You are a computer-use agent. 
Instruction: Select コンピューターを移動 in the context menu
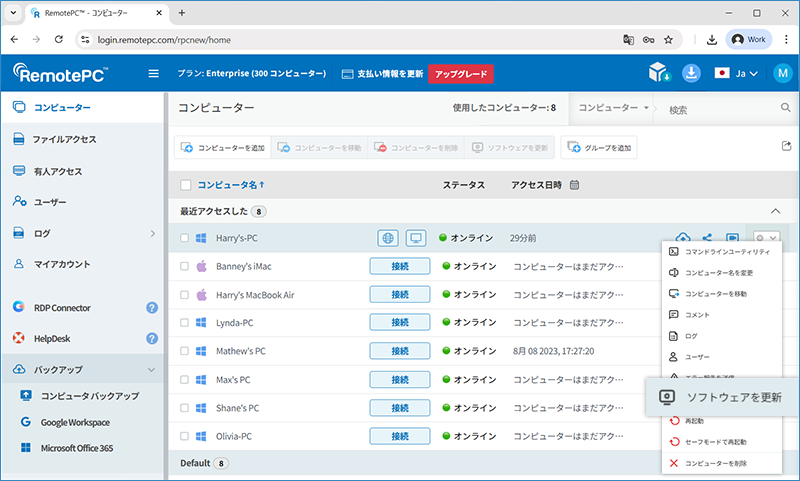coord(722,294)
